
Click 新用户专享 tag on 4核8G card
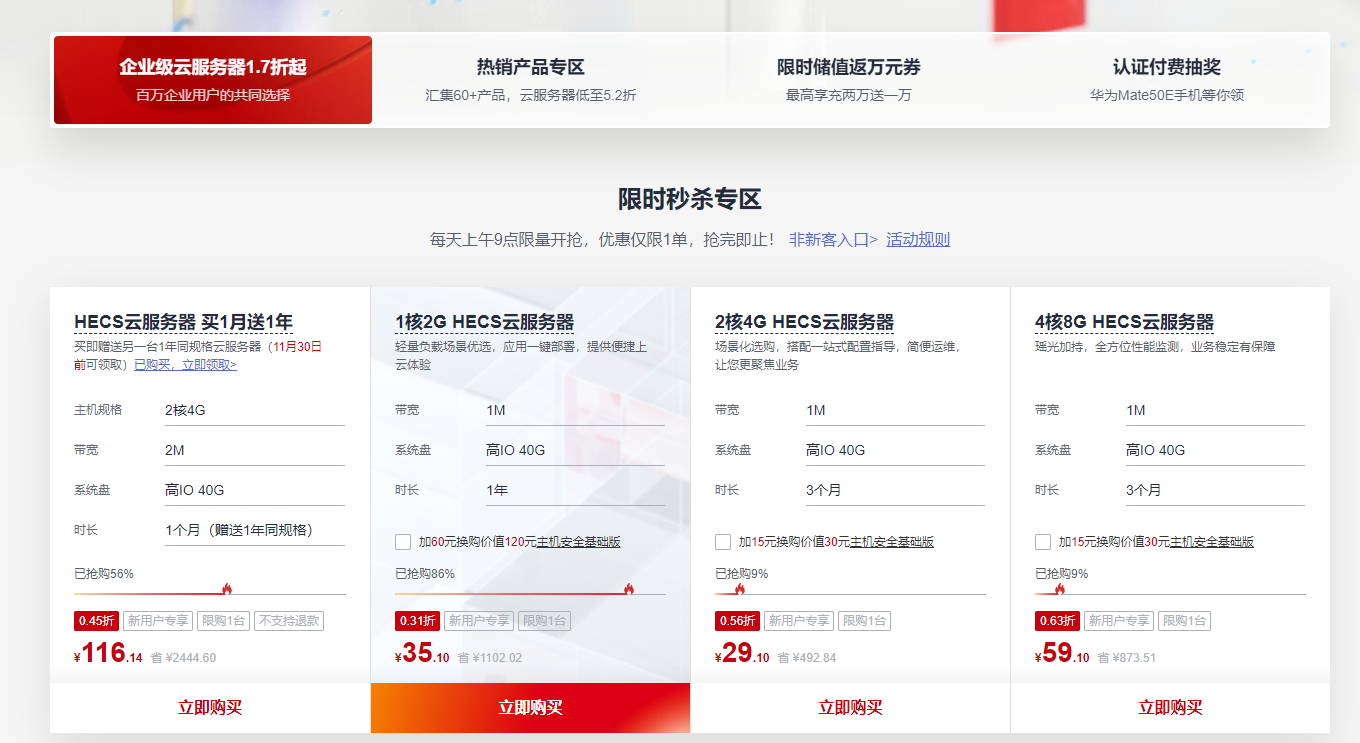(x=1119, y=620)
